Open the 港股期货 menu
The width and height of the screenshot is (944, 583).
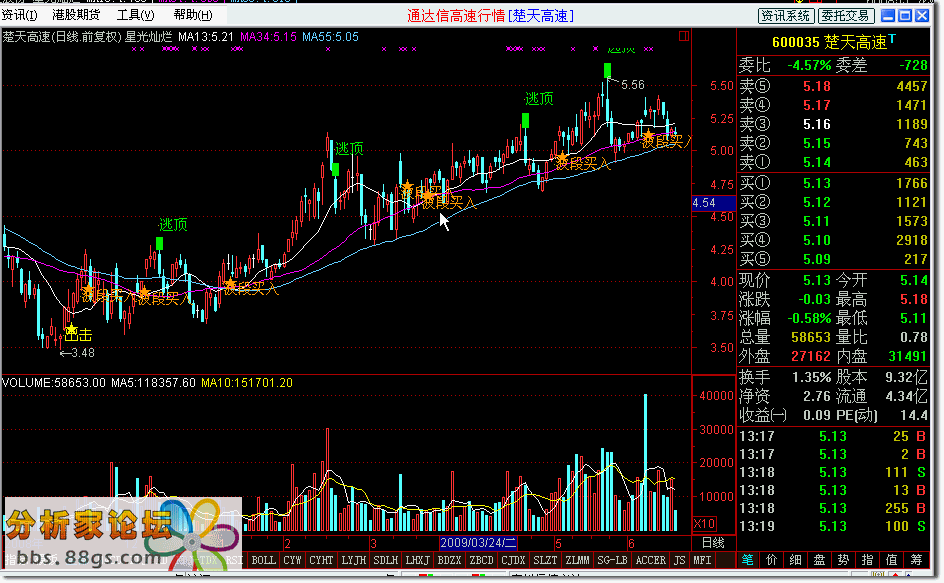click(x=76, y=15)
